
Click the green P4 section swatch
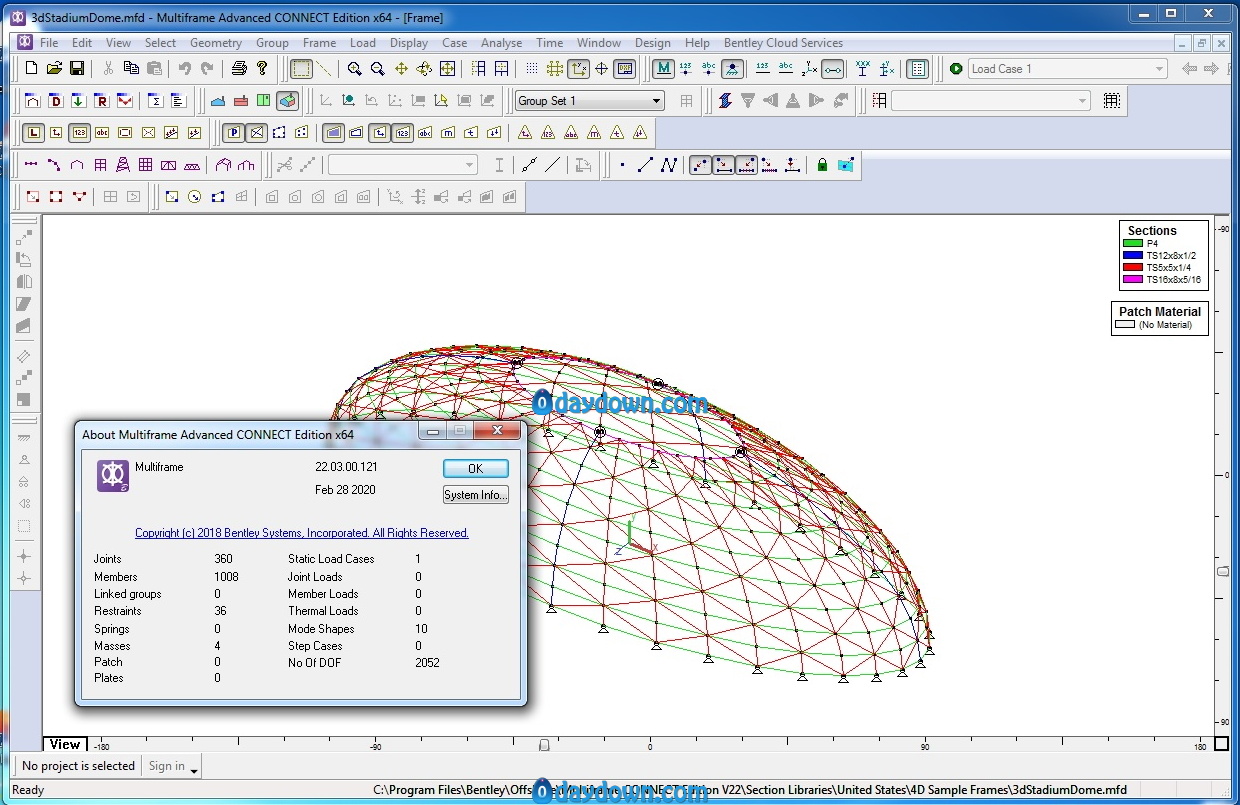(x=1132, y=244)
